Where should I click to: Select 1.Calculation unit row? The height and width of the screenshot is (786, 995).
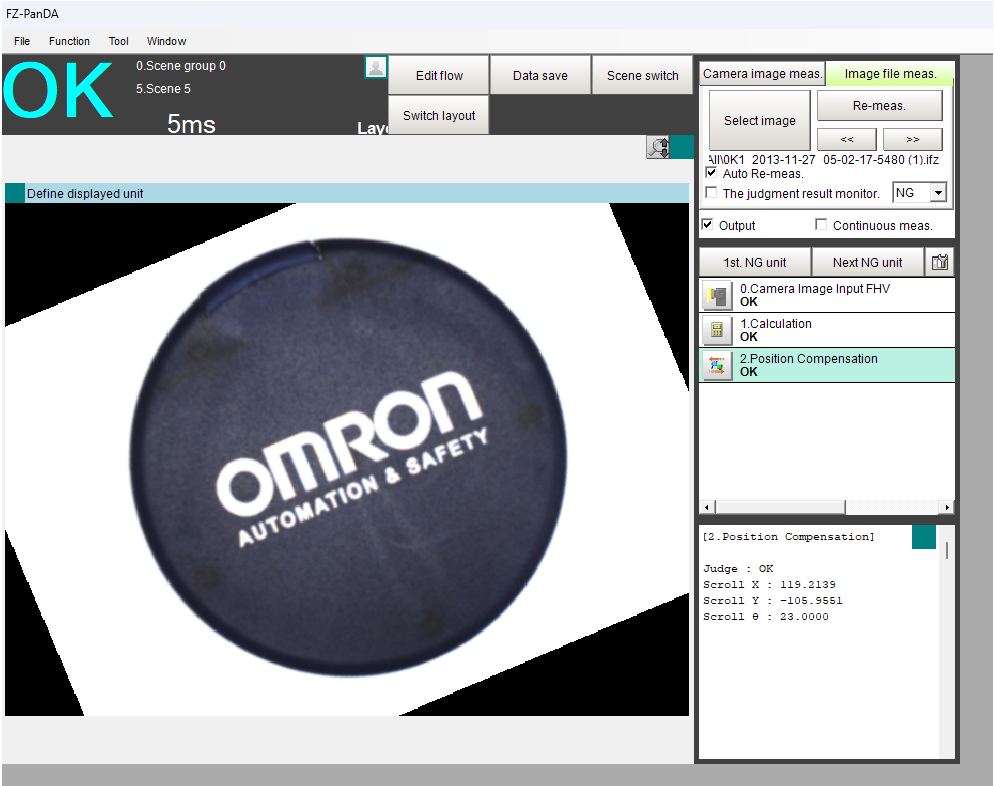point(827,330)
